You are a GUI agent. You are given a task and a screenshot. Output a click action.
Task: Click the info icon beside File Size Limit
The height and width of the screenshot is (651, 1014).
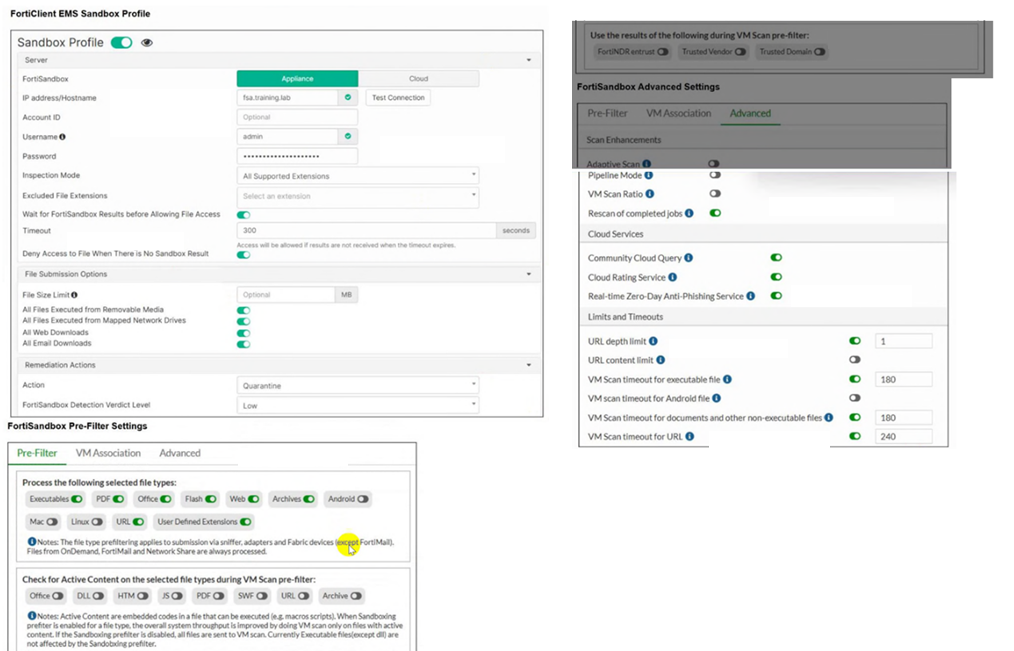(74, 295)
